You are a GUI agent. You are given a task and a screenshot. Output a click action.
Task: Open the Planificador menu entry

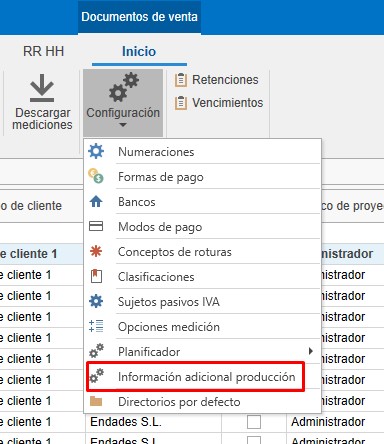tap(202, 352)
